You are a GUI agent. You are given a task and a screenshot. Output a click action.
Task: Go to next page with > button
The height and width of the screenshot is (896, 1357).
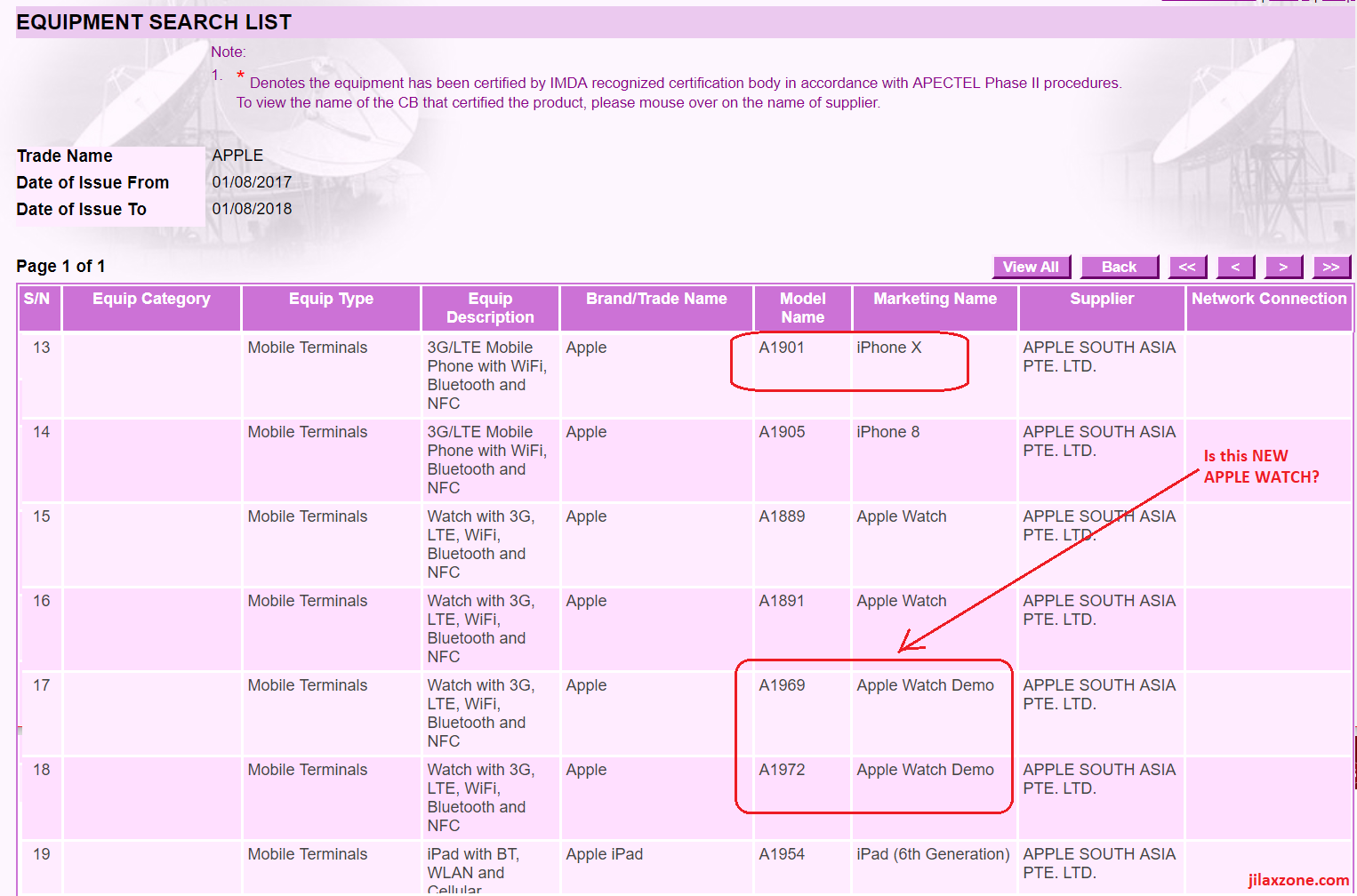(1283, 267)
